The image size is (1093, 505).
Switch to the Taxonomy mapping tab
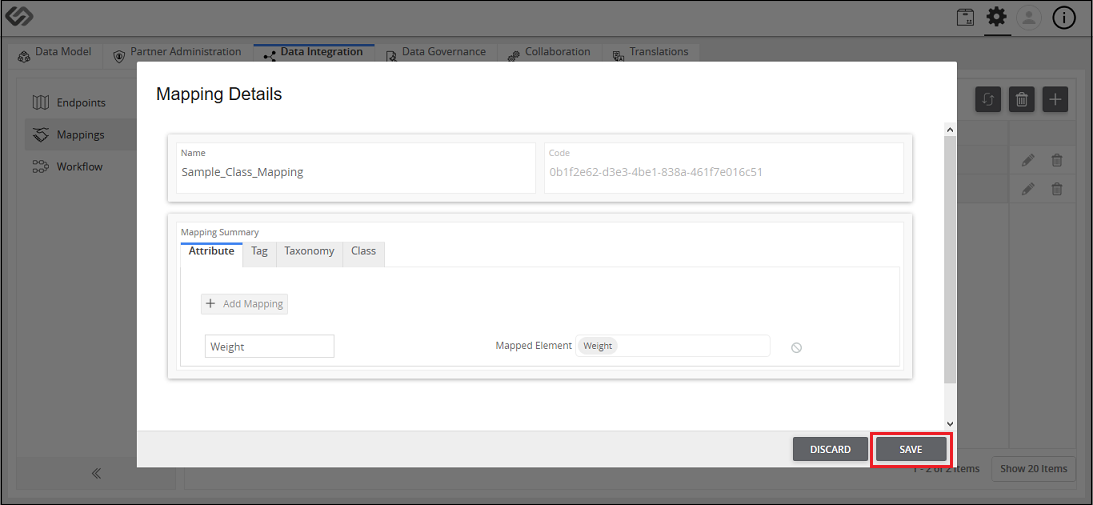coord(309,252)
